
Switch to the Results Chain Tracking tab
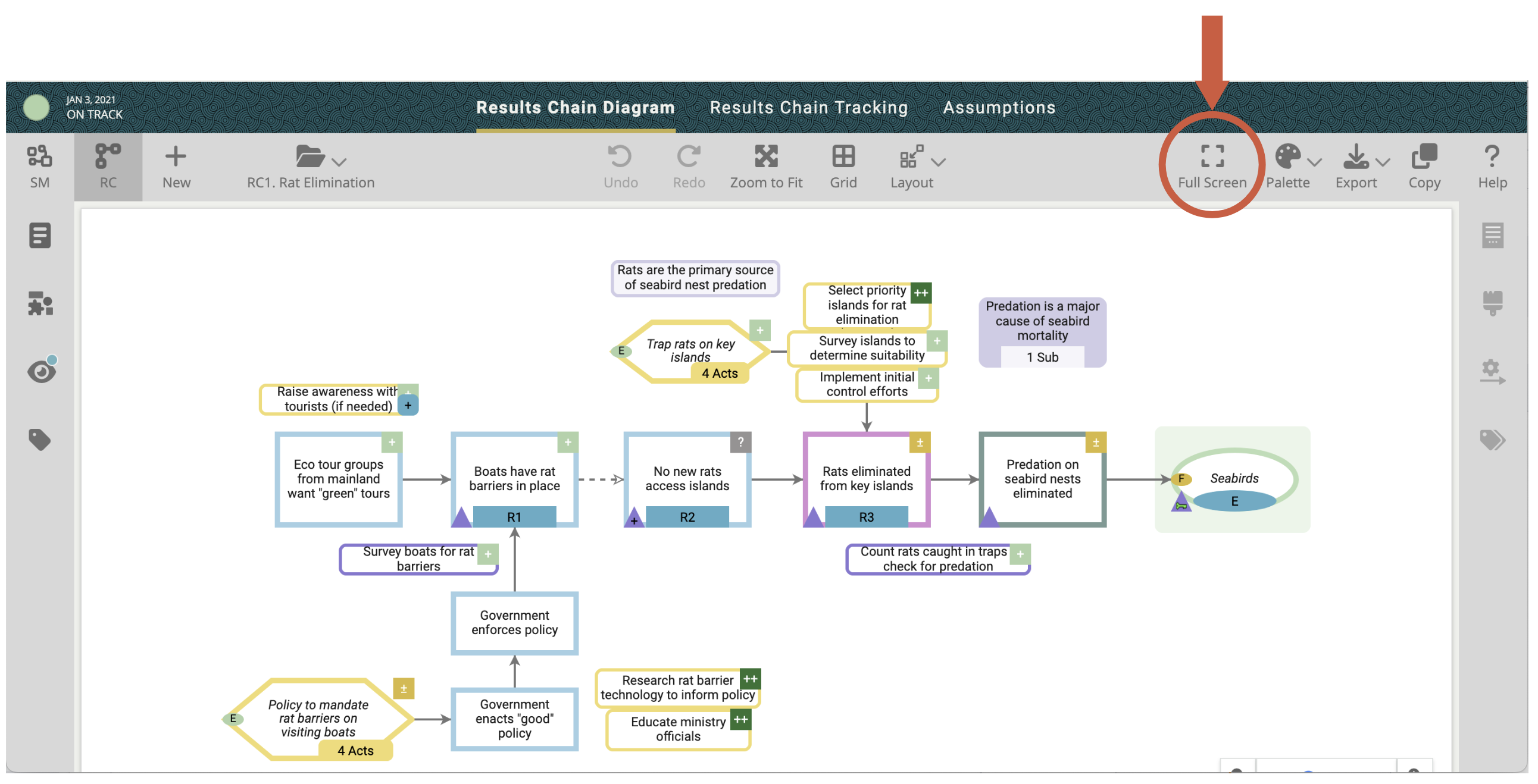808,108
